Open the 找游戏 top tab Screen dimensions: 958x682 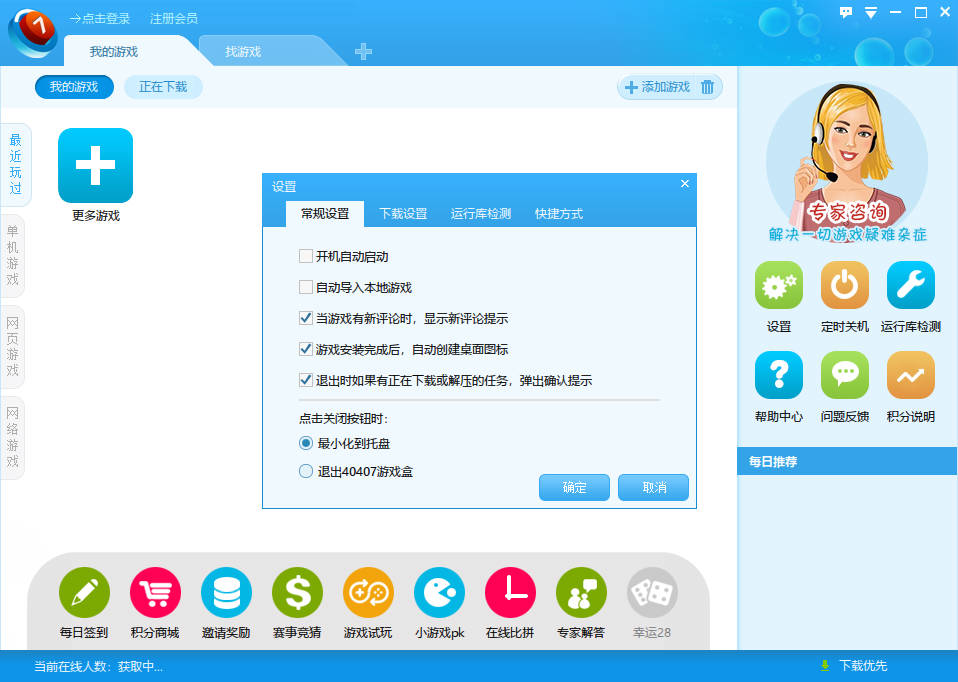pos(243,51)
